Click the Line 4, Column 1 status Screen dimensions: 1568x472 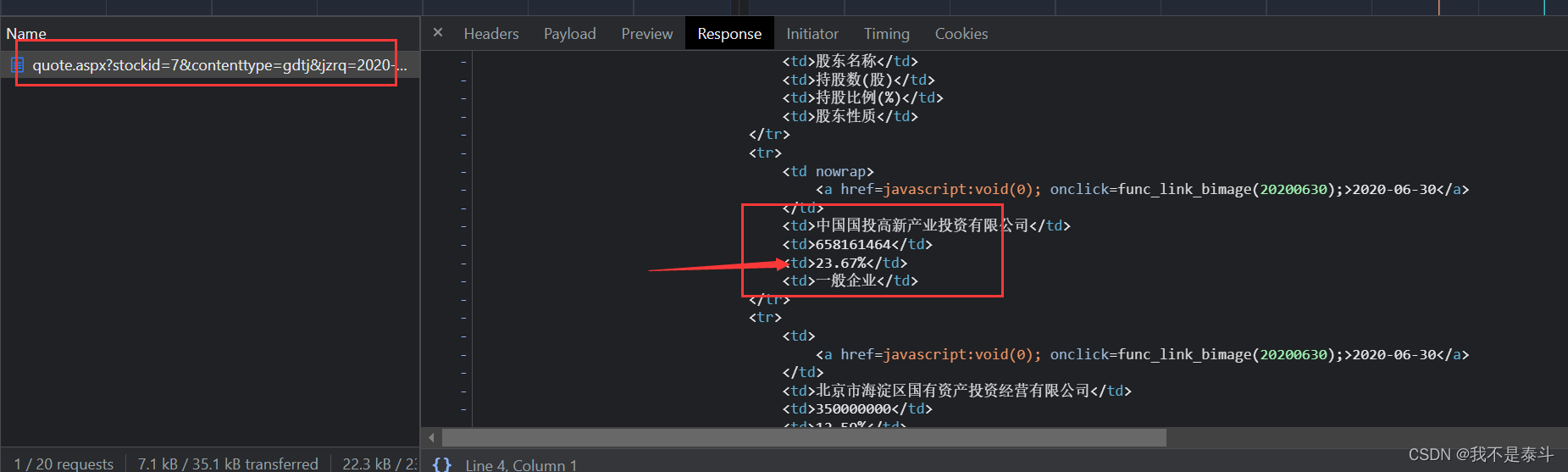tap(521, 464)
